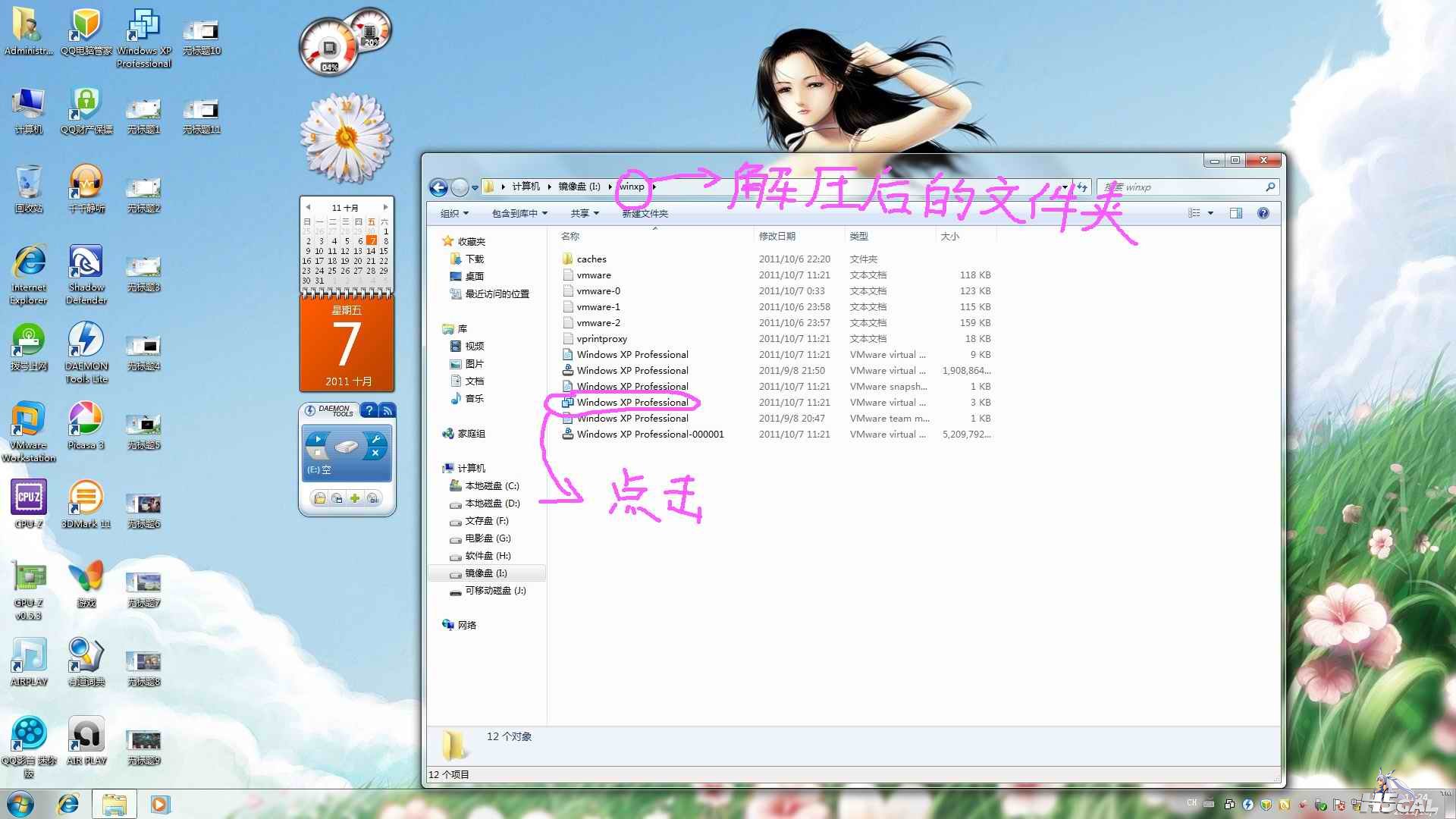1456x819 pixels.
Task: Open 共享 dropdown menu
Action: pyautogui.click(x=585, y=213)
